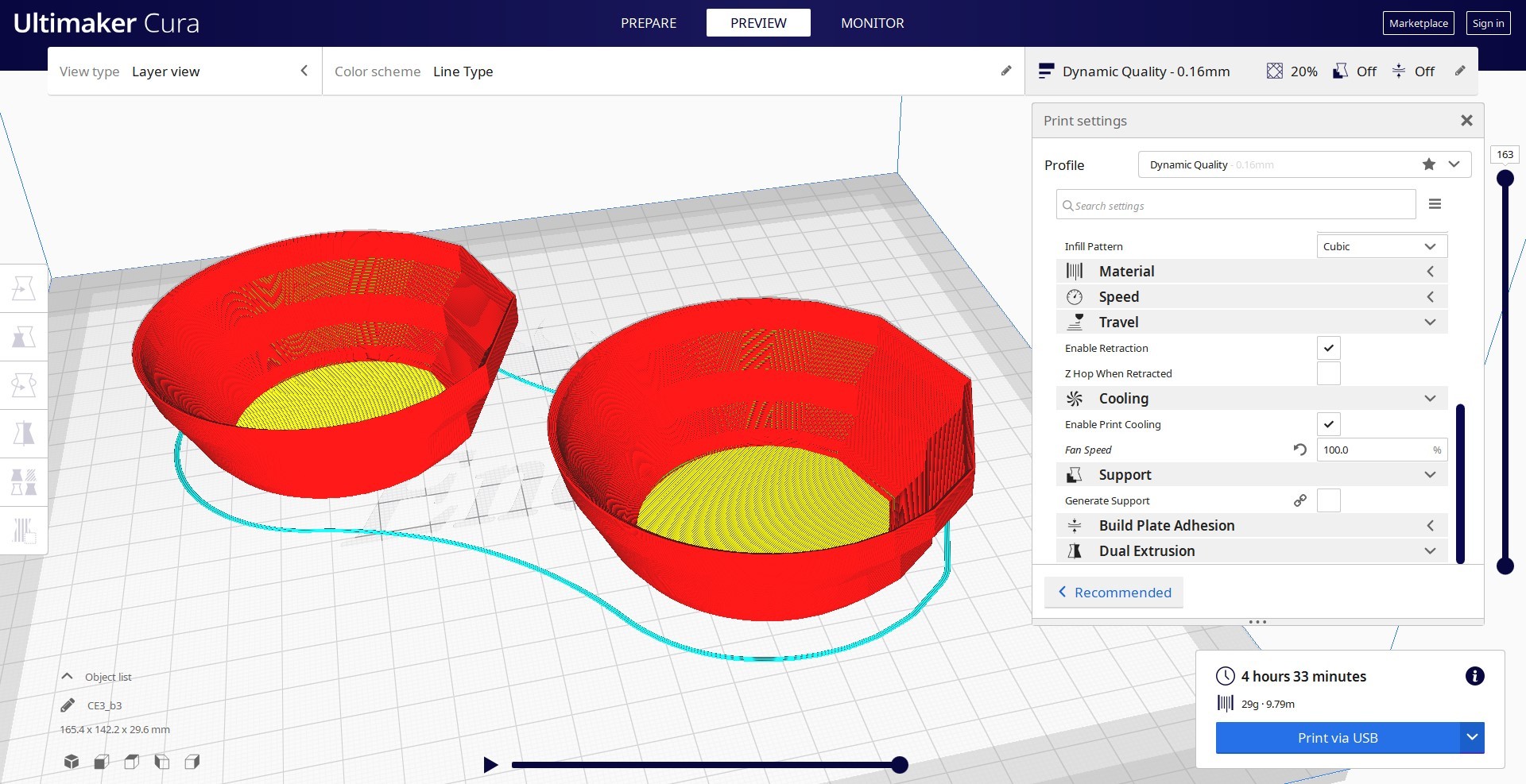The width and height of the screenshot is (1526, 784).
Task: Collapse the View type panel chevron
Action: tap(304, 71)
